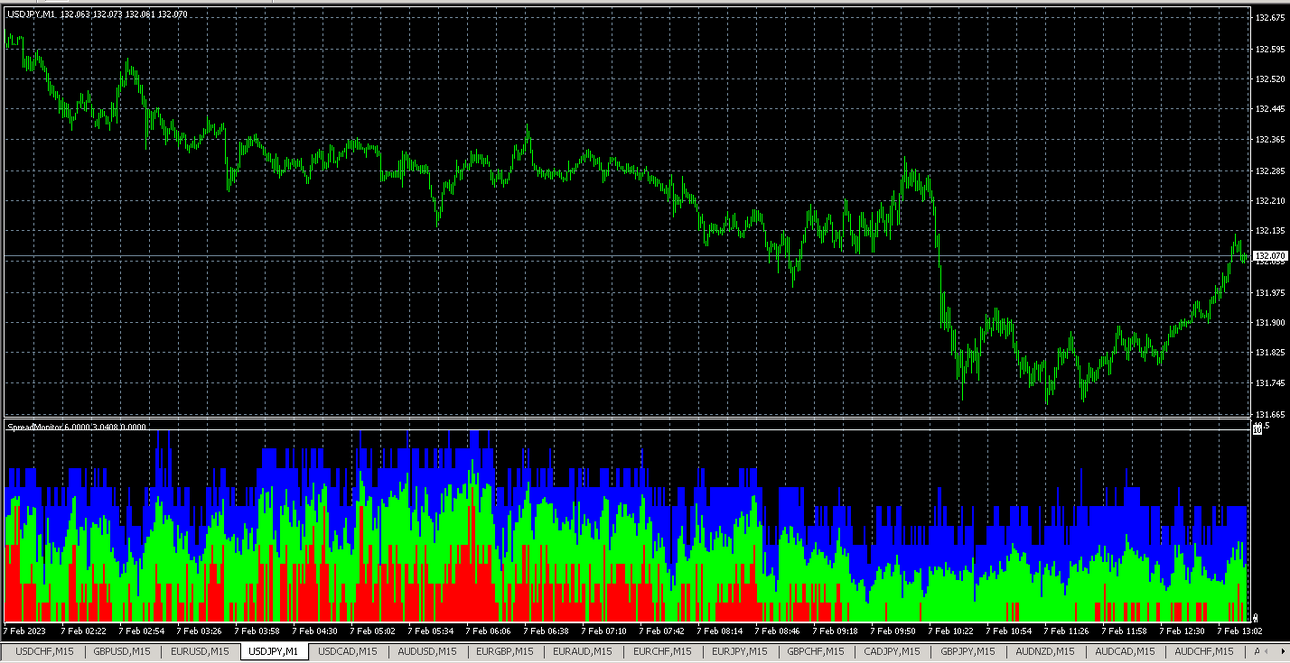Click the 7 Feb 11:58 time label

coord(1126,631)
